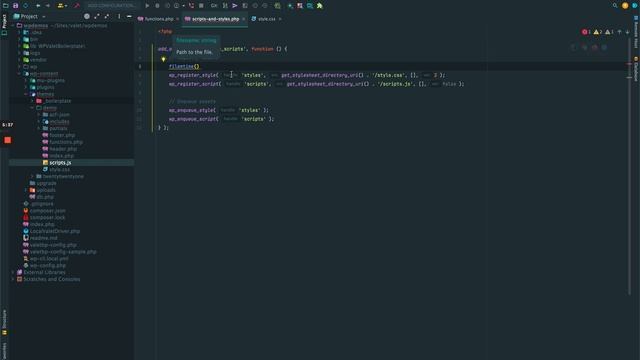
Task: Expand the twentytwentyone folder
Action: pyautogui.click(x=32, y=176)
